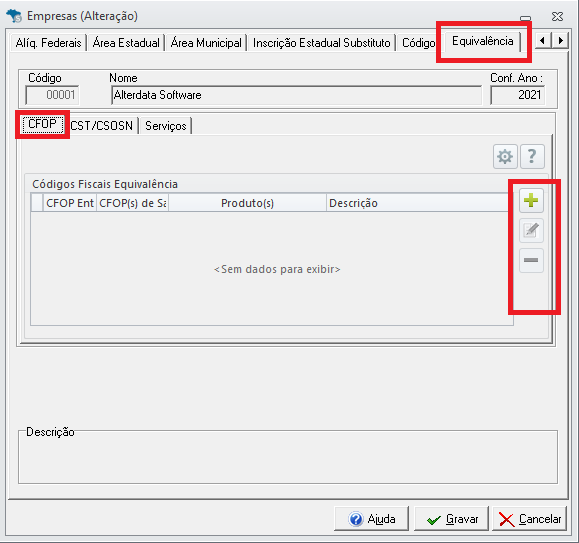Image resolution: width=579 pixels, height=543 pixels.
Task: Click the green plus add equivalence icon
Action: click(x=531, y=200)
